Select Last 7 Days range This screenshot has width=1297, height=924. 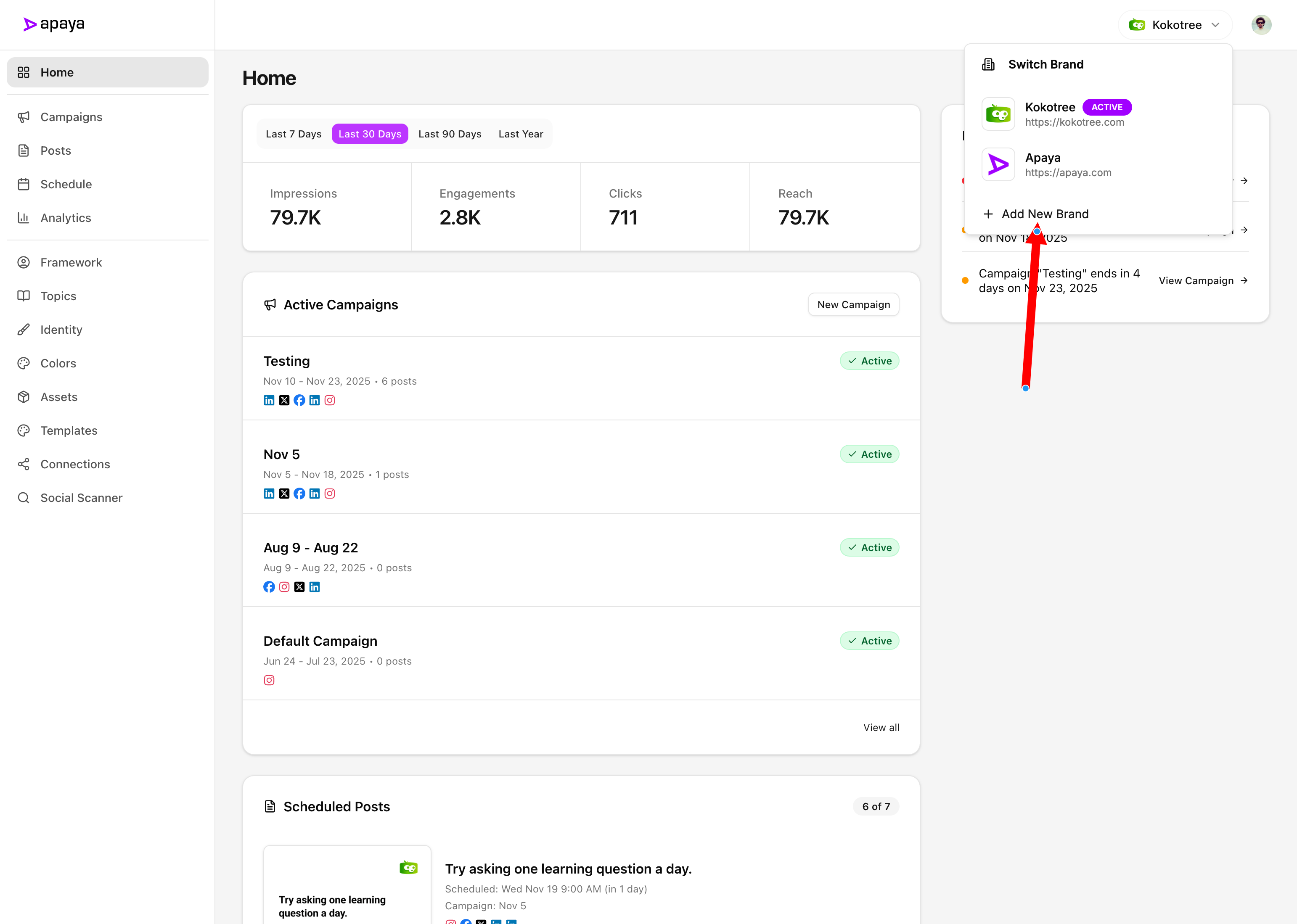[293, 134]
